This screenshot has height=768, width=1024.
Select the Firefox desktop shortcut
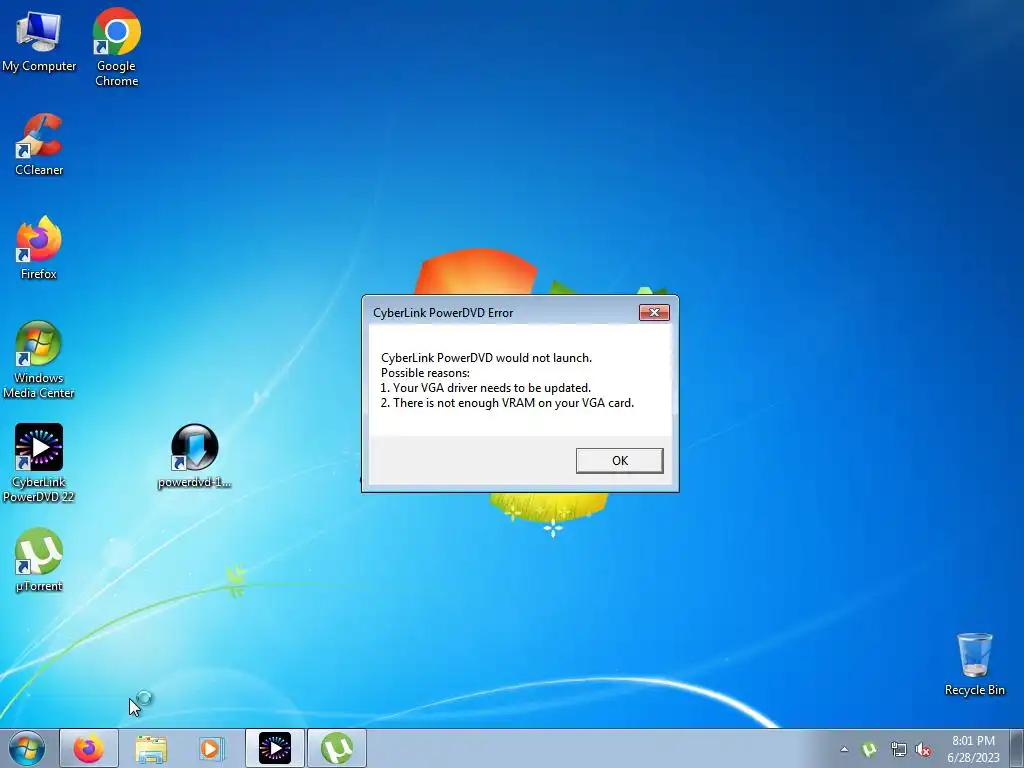[x=39, y=248]
